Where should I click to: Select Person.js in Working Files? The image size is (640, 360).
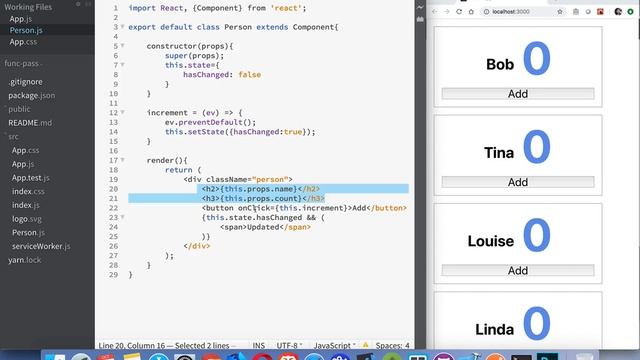(26, 30)
